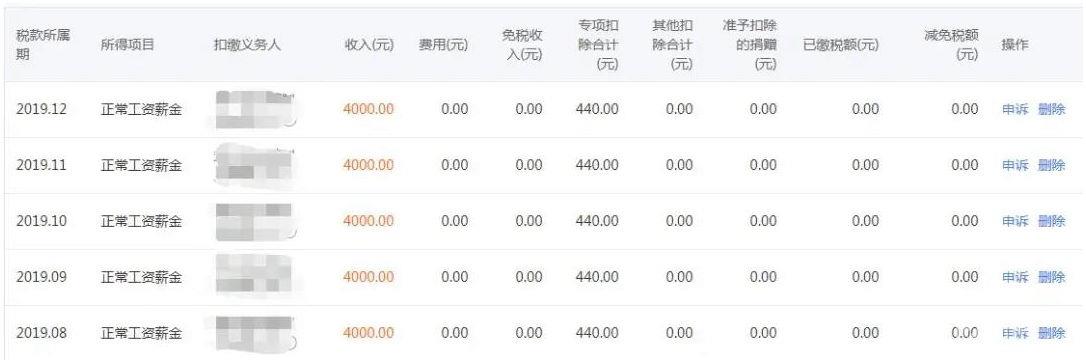Viewport: 1086px width, 363px height.
Task: Click 正常工资薪金 in the 2019.11 row
Action: pos(141,165)
